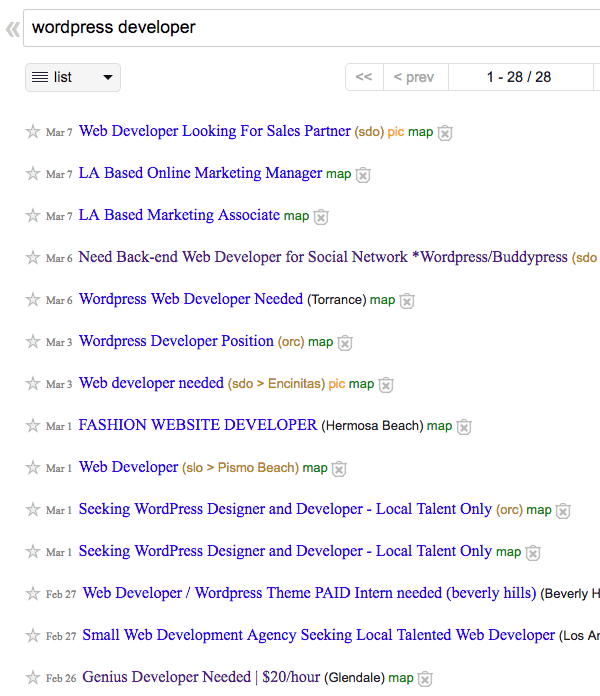
Task: Click the wordpress developer search field
Action: pyautogui.click(x=312, y=28)
